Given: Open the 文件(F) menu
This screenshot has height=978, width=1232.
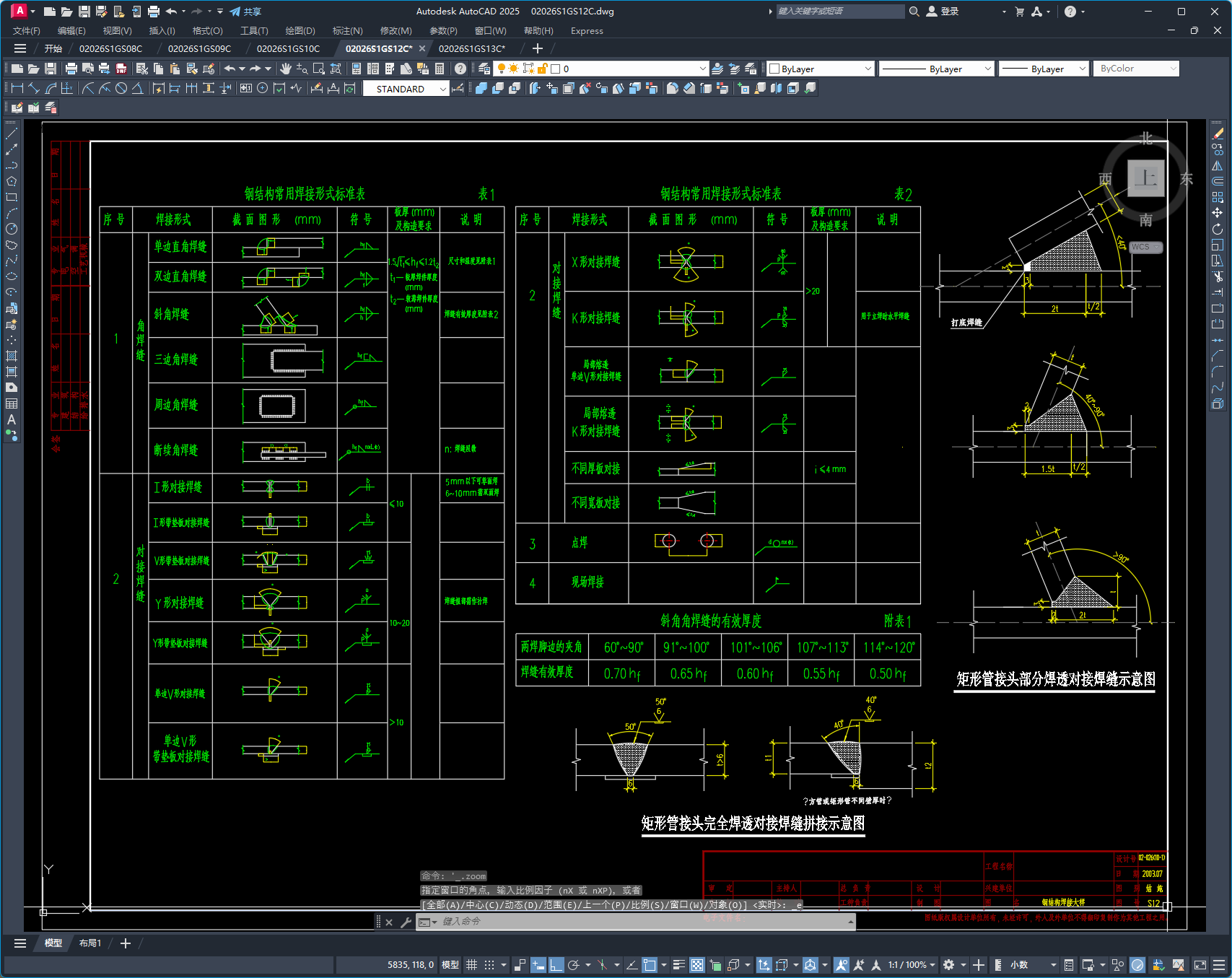Looking at the screenshot, I should [27, 30].
